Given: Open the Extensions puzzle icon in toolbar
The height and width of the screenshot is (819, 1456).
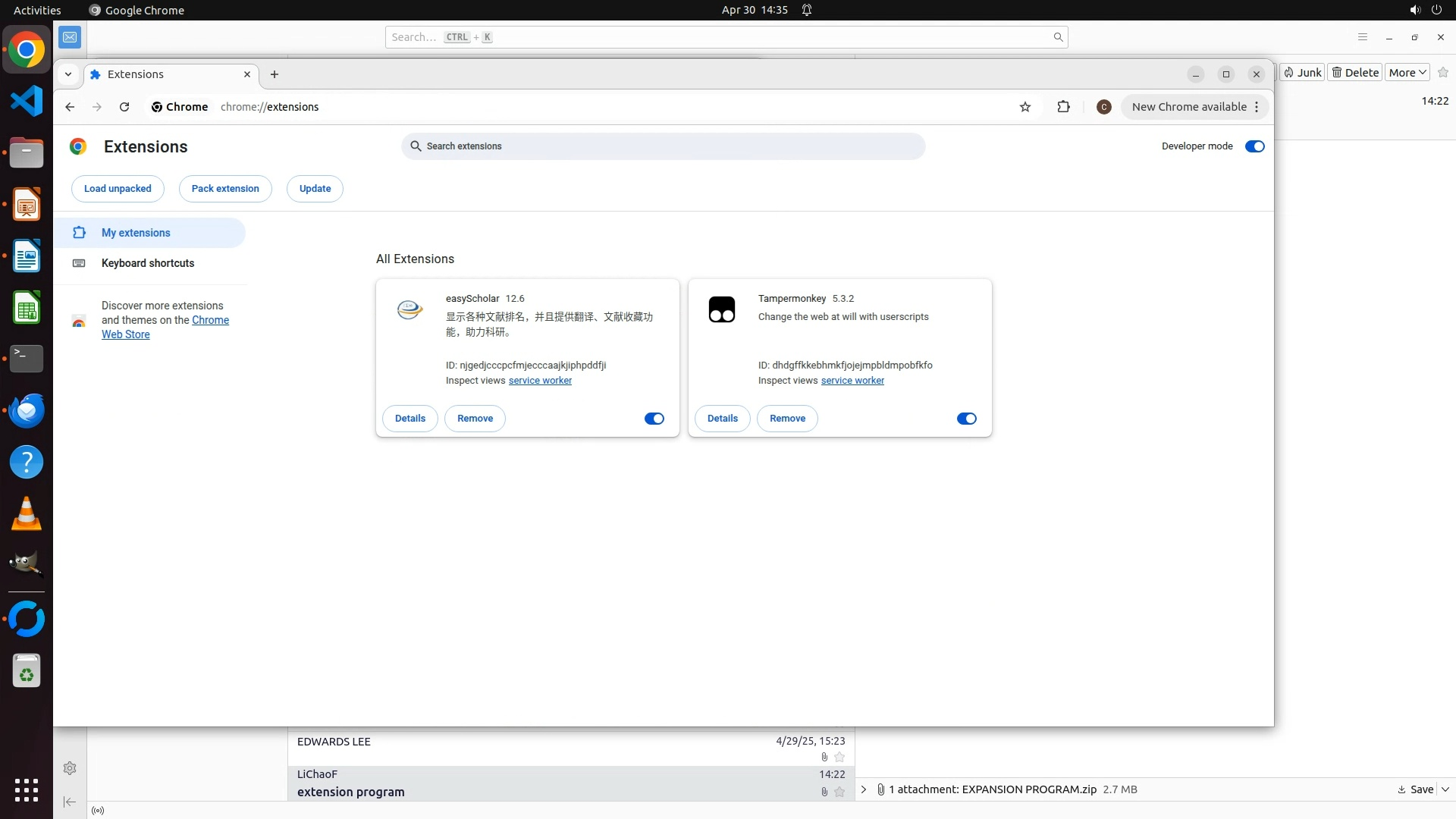Looking at the screenshot, I should (1063, 107).
